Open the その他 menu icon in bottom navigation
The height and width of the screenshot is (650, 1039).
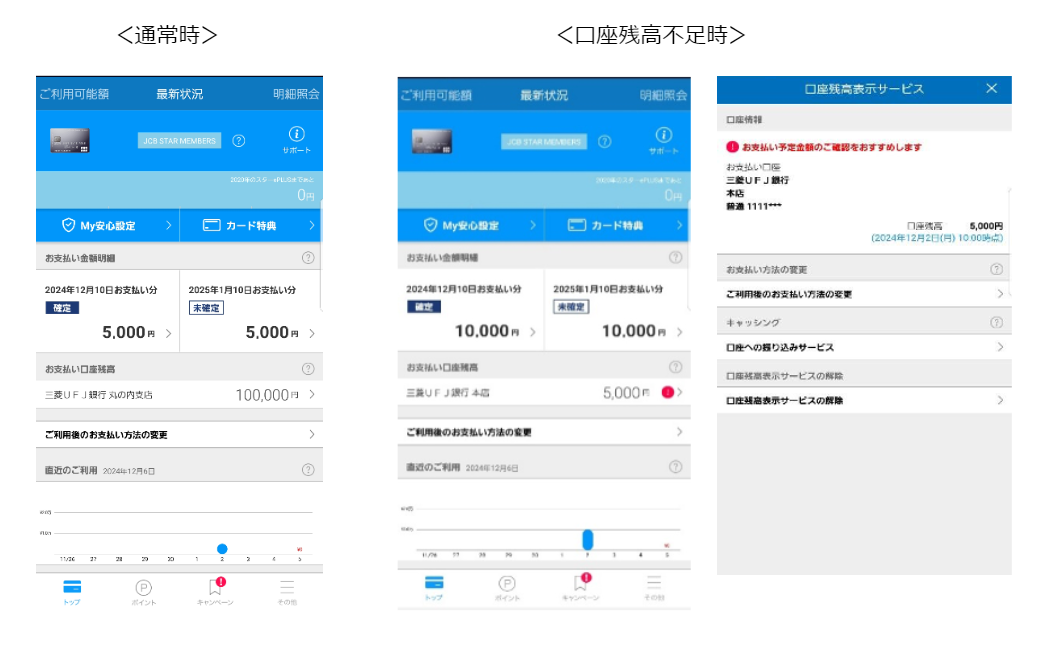[288, 585]
